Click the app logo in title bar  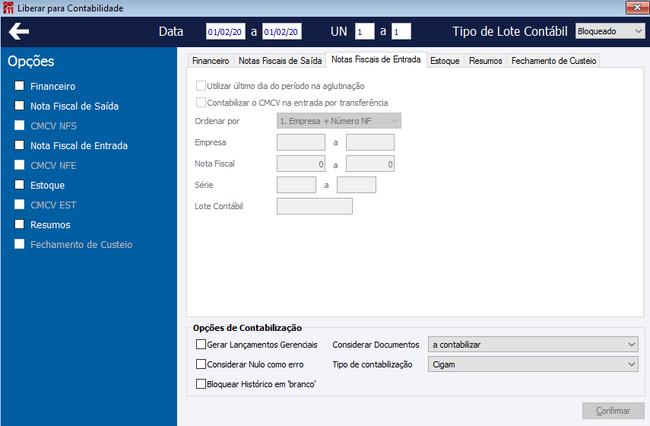8,8
